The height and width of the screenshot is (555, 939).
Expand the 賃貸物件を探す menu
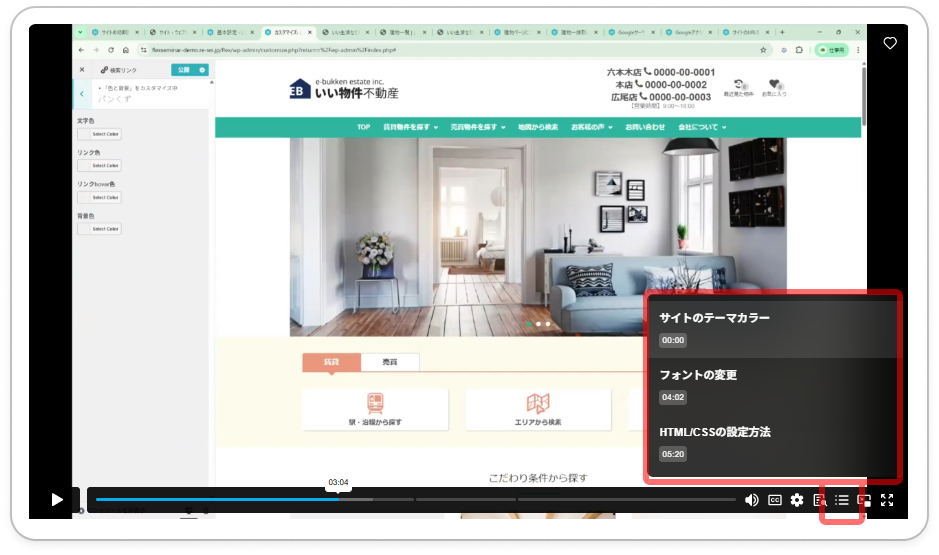coord(410,127)
